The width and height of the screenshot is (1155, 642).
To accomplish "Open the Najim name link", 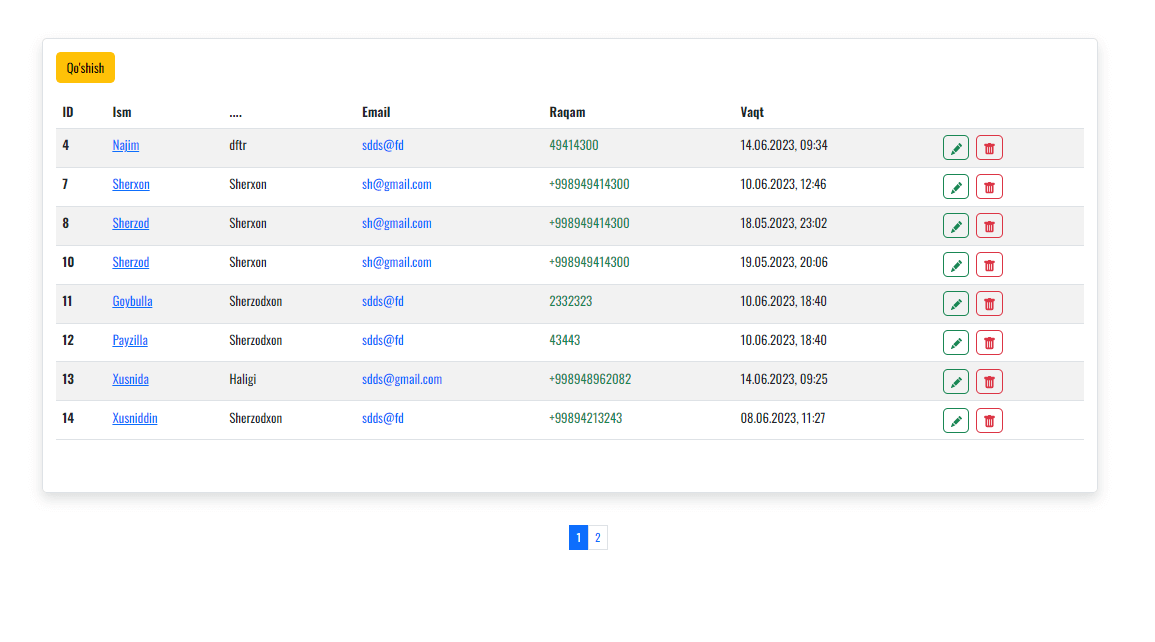I will point(126,146).
